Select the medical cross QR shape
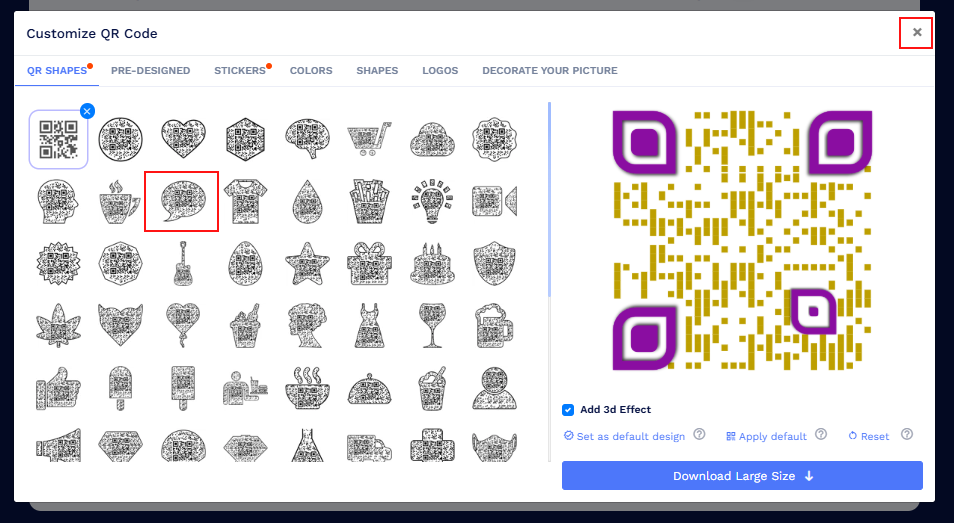Viewport: 954px width, 523px height. pyautogui.click(x=433, y=445)
